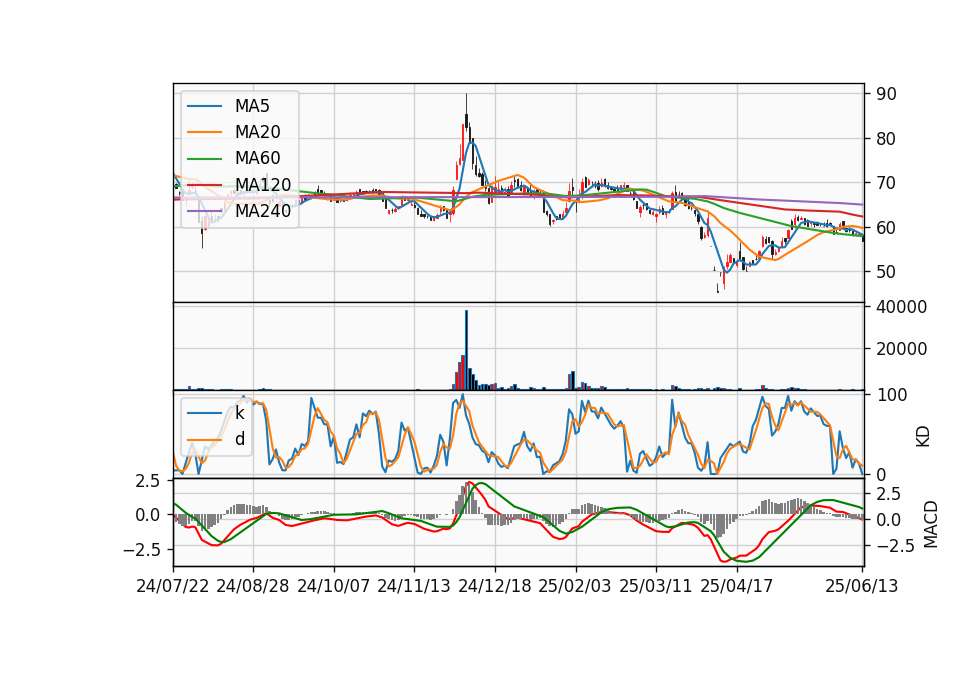
Task: Click the left MACD axis value 0.0
Action: coord(147,515)
